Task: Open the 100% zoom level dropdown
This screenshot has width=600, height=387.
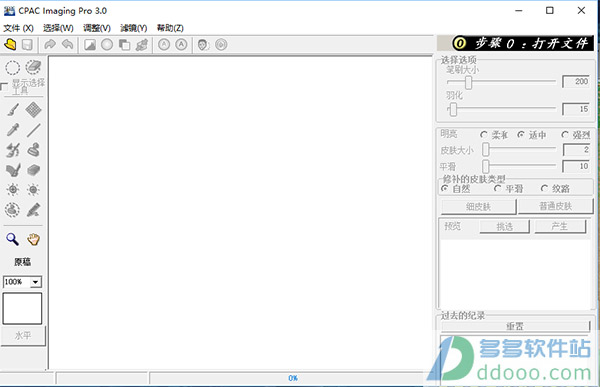Action: point(35,282)
